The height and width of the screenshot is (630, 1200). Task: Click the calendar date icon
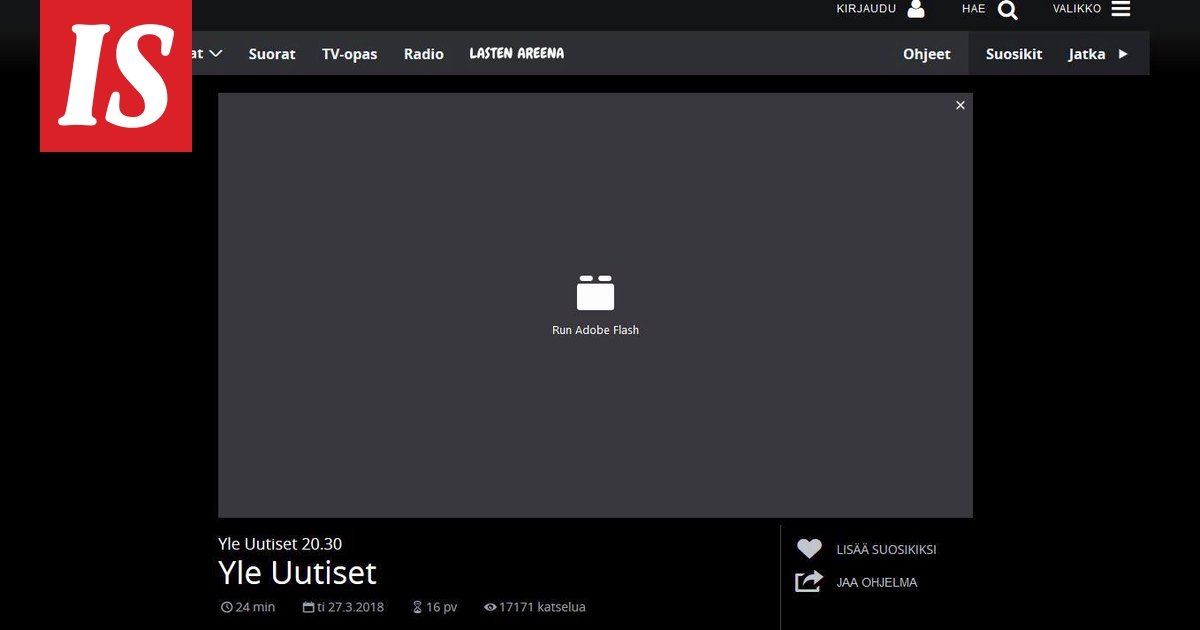point(308,607)
